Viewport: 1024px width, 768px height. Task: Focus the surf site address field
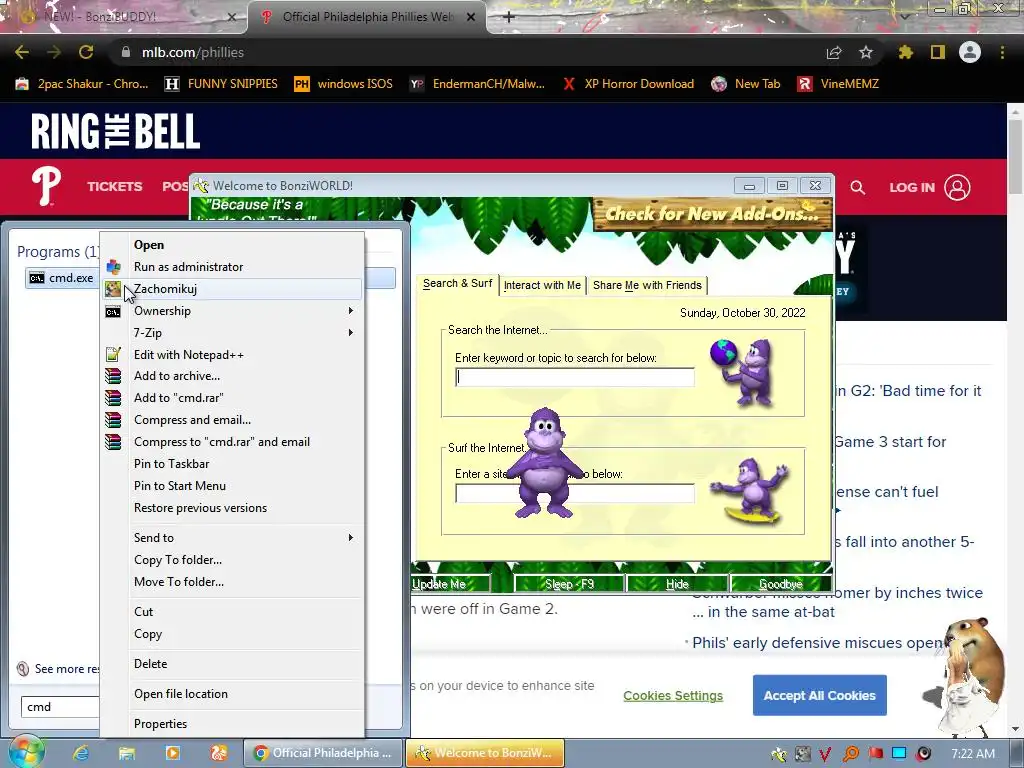click(x=575, y=494)
